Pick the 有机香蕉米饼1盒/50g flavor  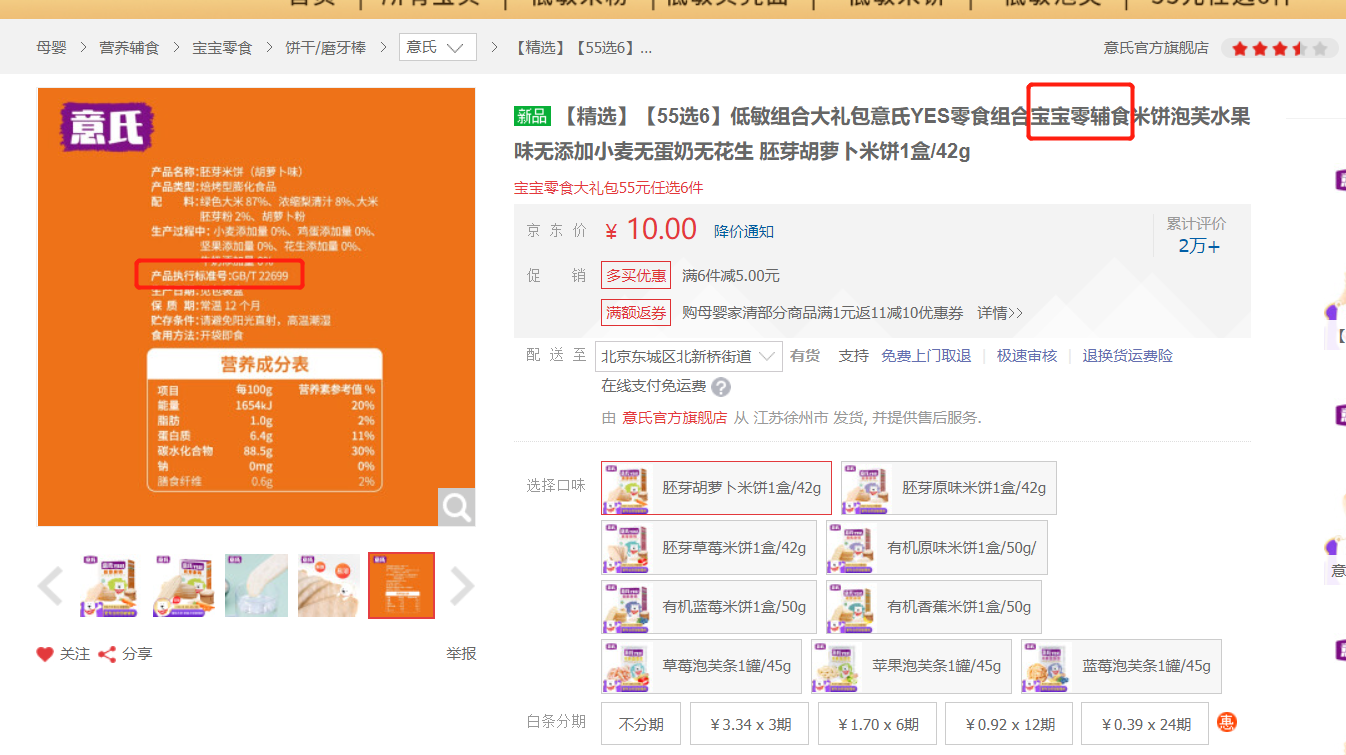[x=934, y=607]
